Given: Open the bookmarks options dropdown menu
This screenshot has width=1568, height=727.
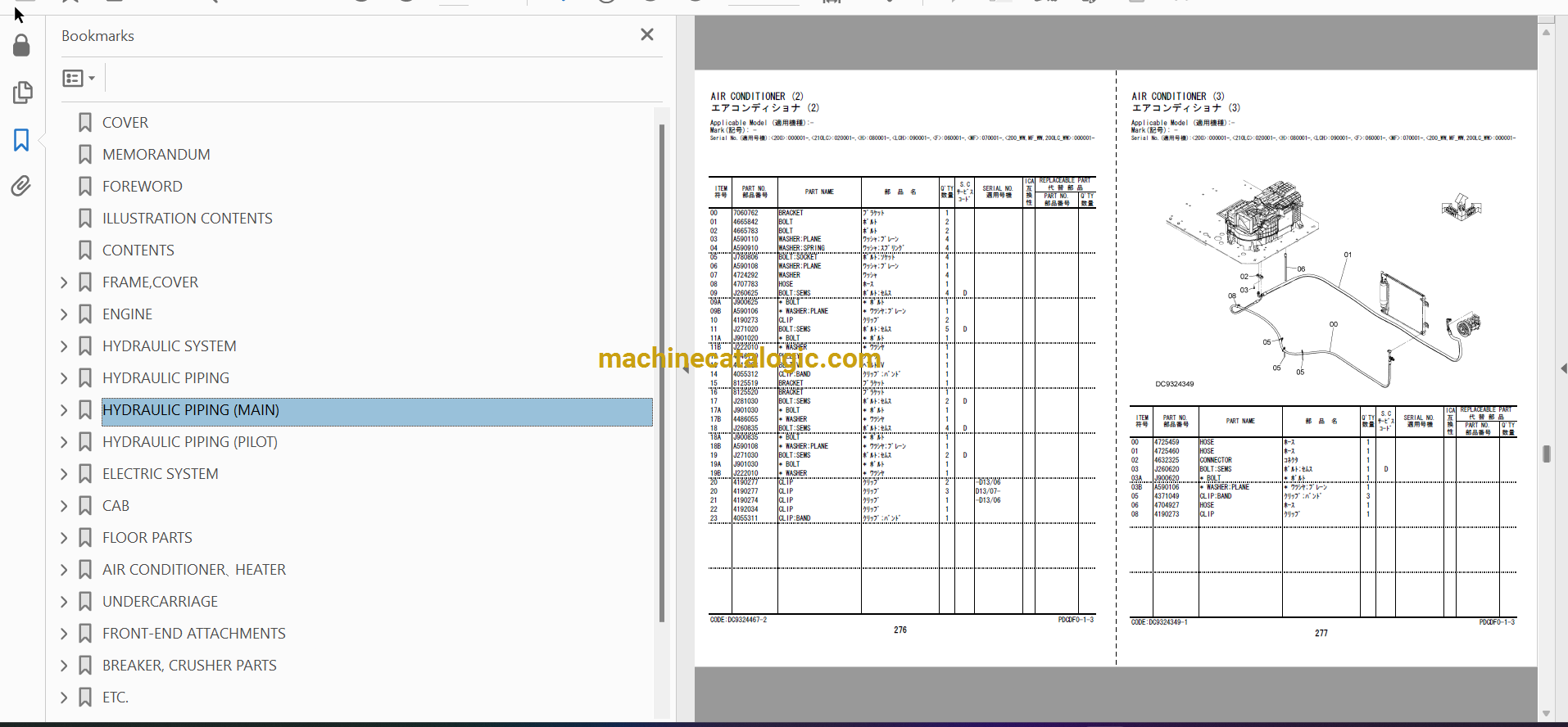Looking at the screenshot, I should (79, 79).
